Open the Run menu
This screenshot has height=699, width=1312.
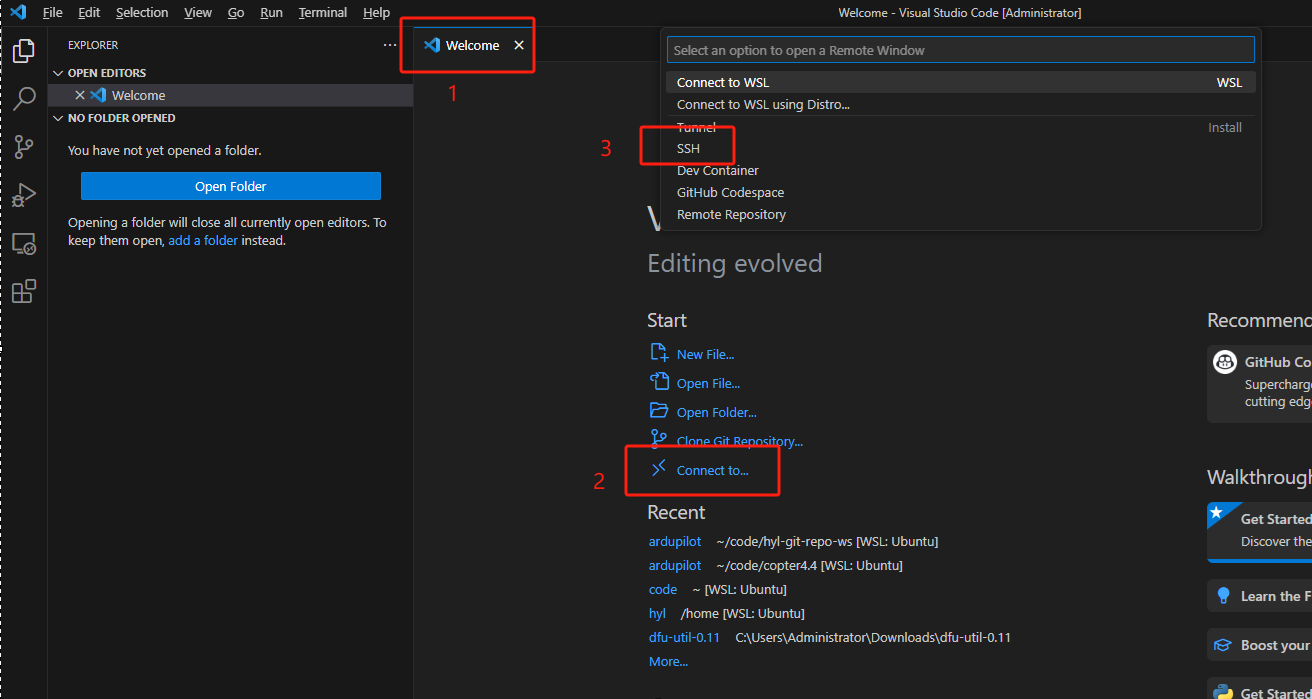pos(271,12)
